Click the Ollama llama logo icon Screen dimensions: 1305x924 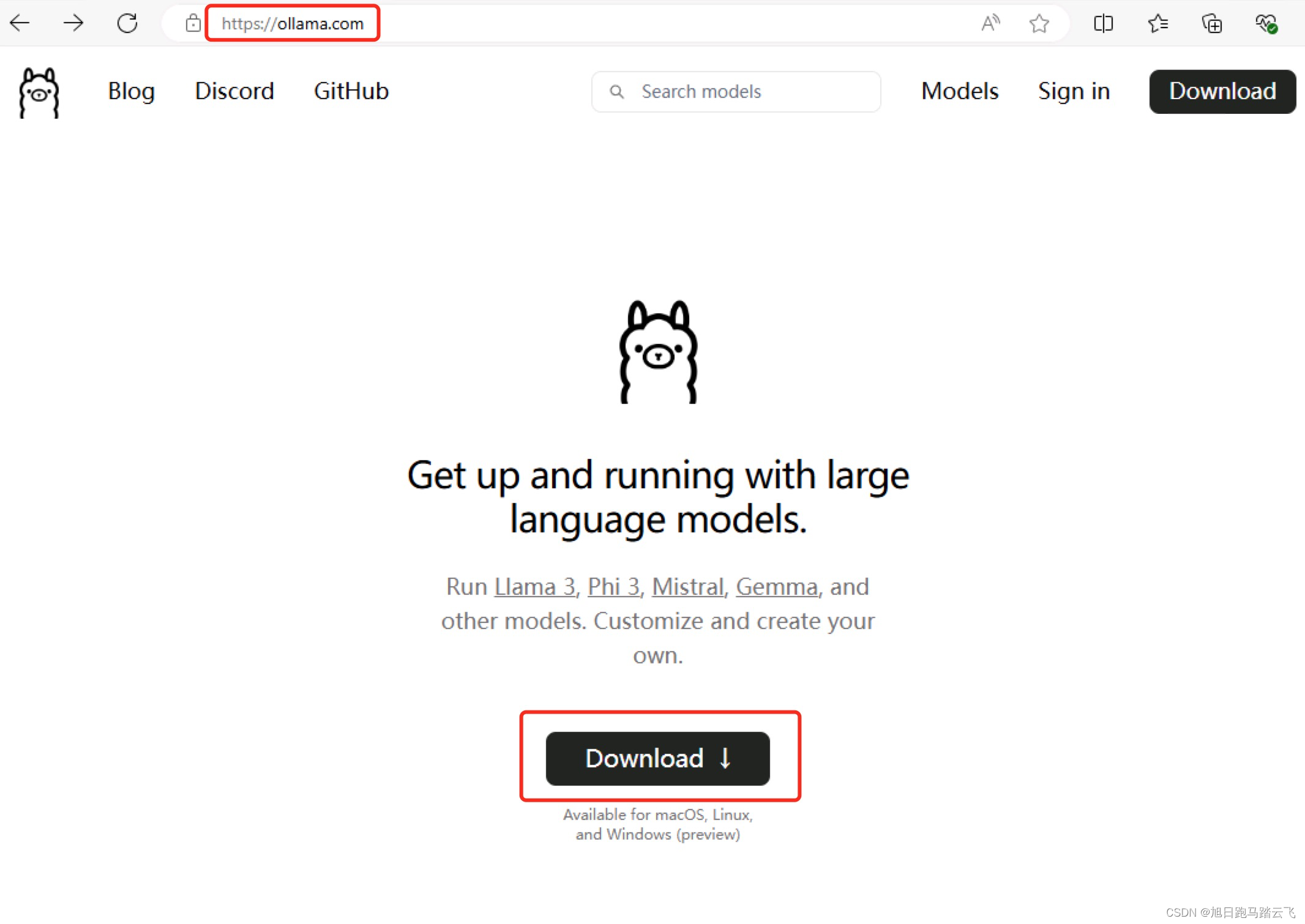(40, 92)
